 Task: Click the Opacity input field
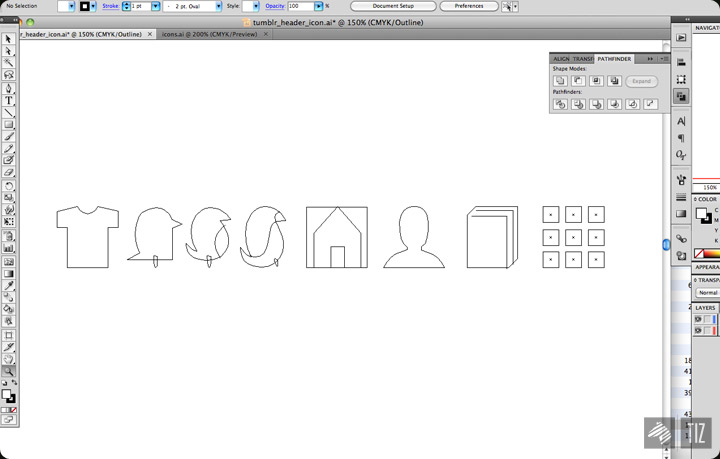[x=299, y=6]
